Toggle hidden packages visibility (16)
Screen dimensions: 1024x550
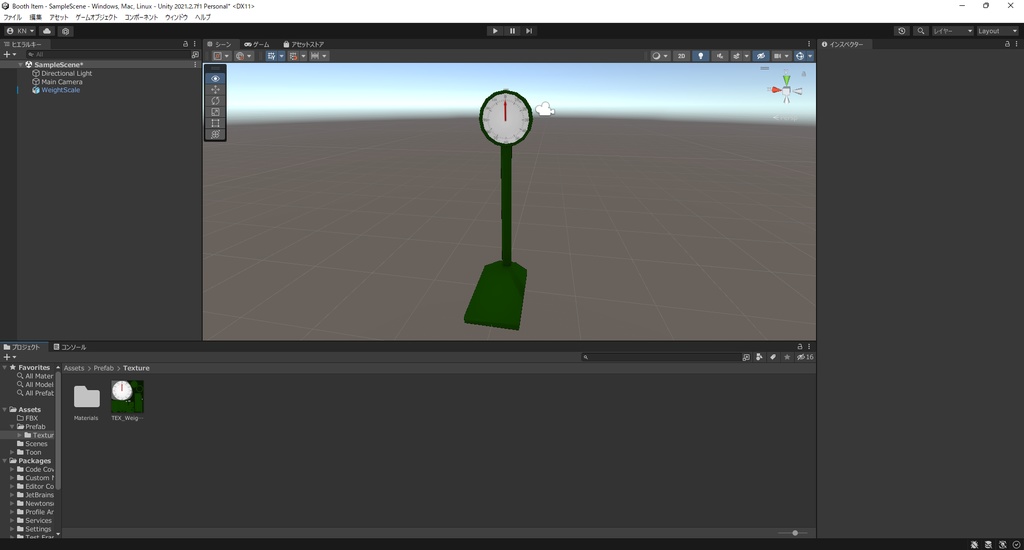coord(805,357)
